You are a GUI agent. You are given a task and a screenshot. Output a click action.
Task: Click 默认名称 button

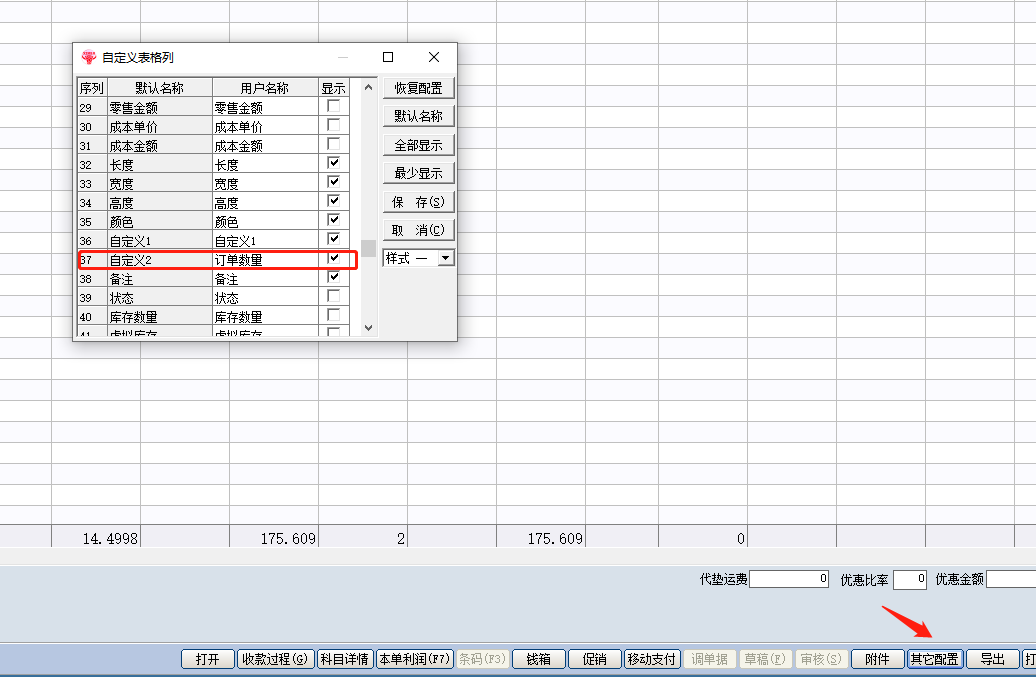click(x=418, y=116)
